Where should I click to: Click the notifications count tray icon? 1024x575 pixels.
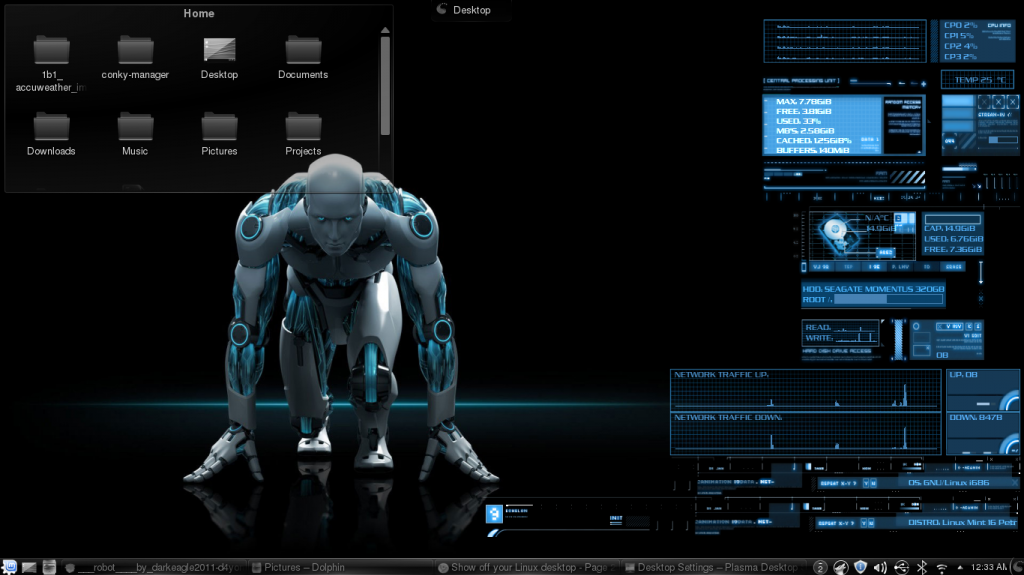(x=820, y=567)
